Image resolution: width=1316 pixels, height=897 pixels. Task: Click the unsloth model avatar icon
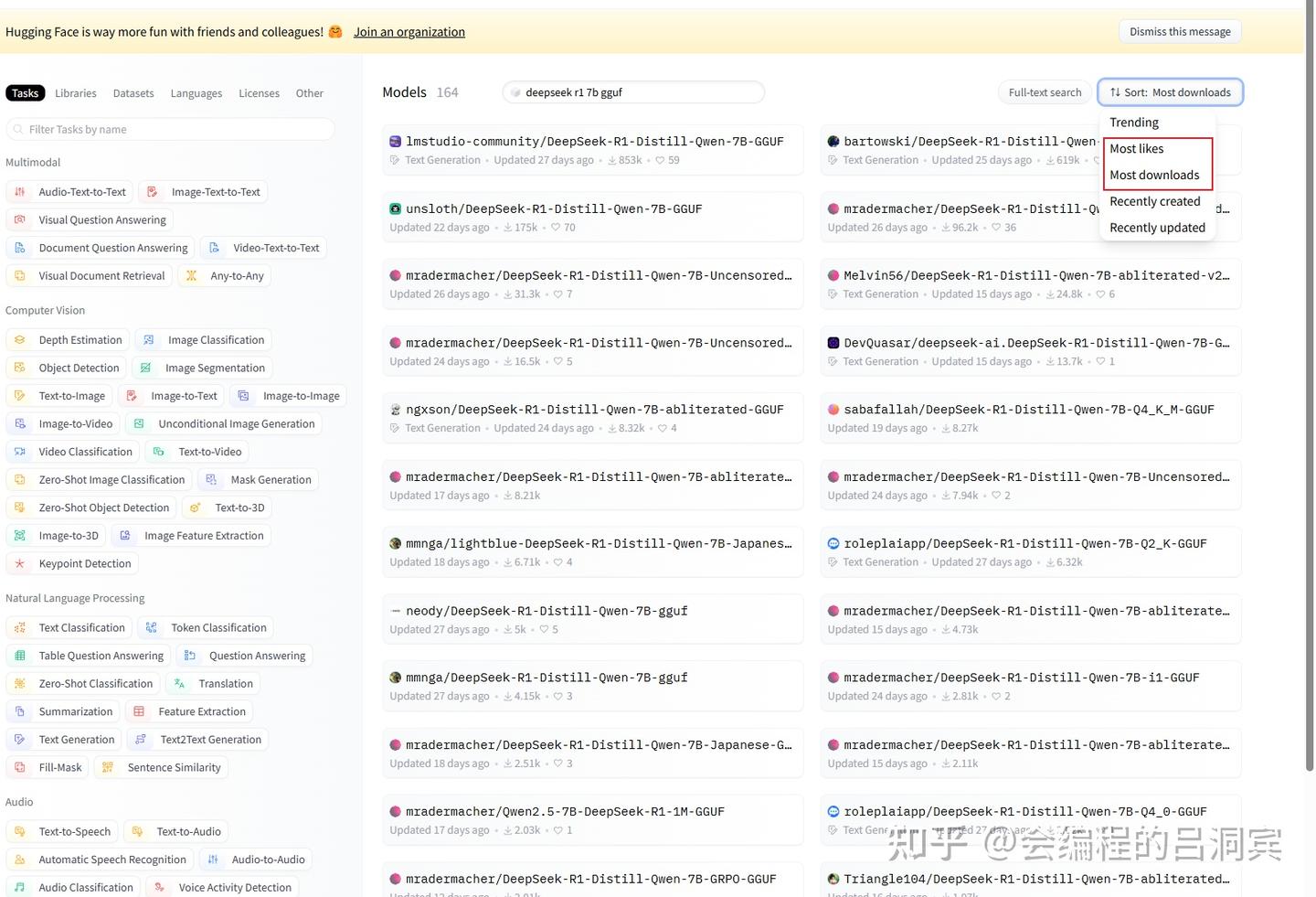(396, 209)
